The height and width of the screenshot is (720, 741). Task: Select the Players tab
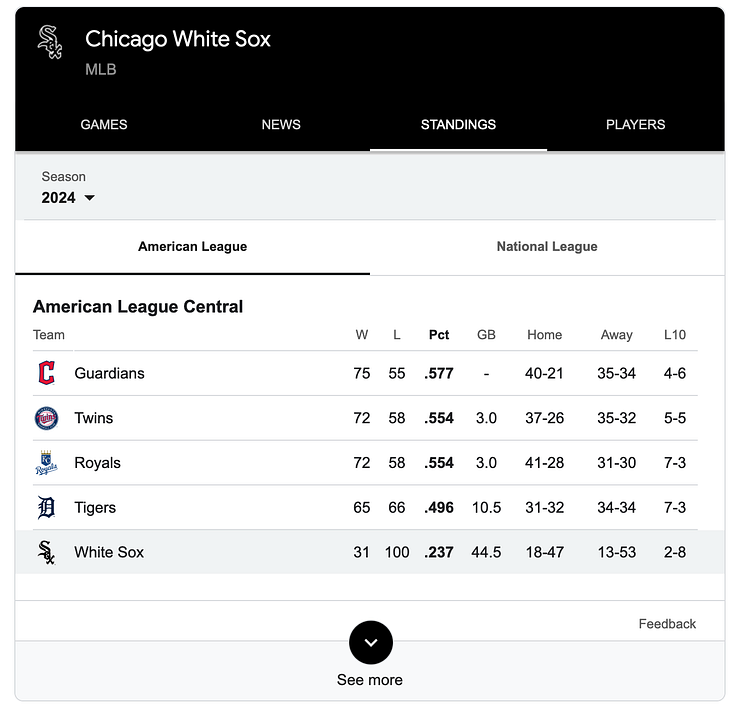coord(636,124)
